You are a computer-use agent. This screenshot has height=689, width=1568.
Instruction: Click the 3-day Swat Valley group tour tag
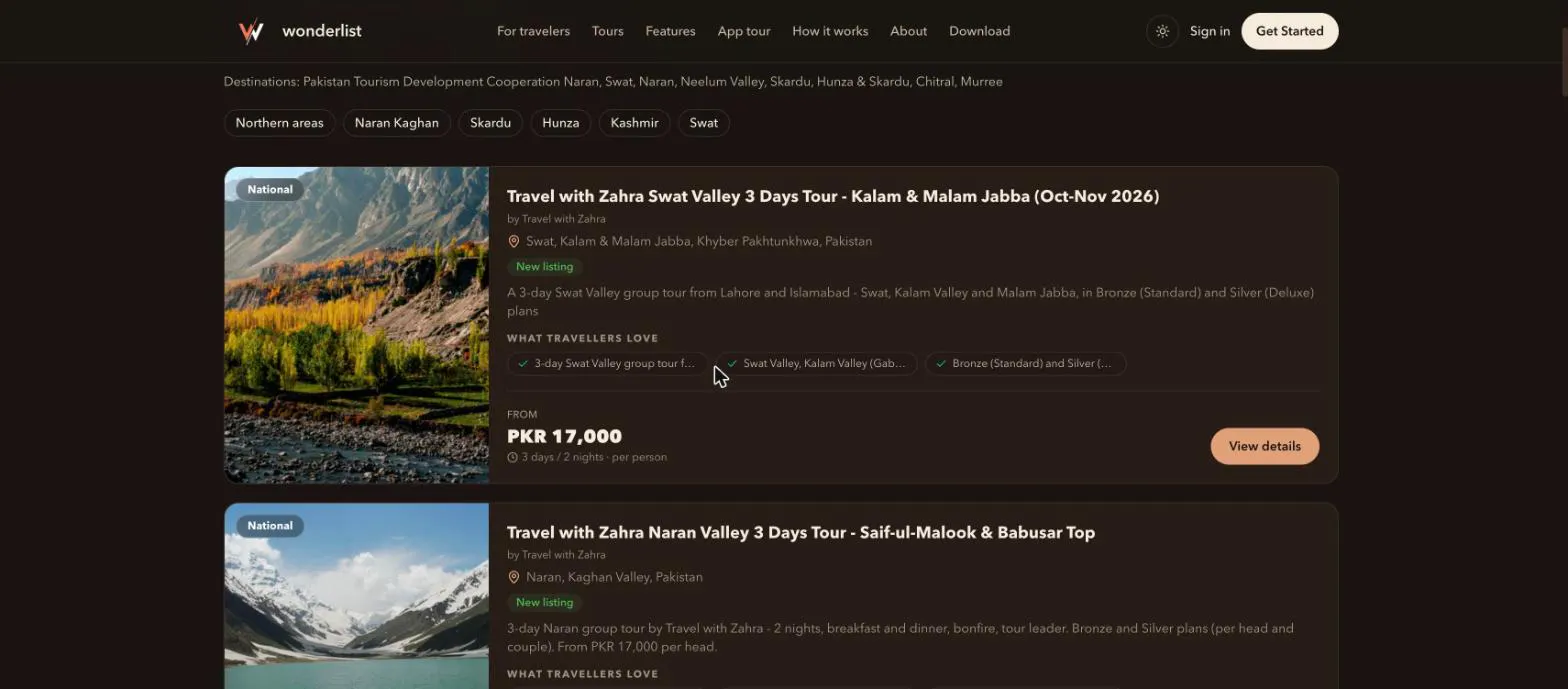608,364
